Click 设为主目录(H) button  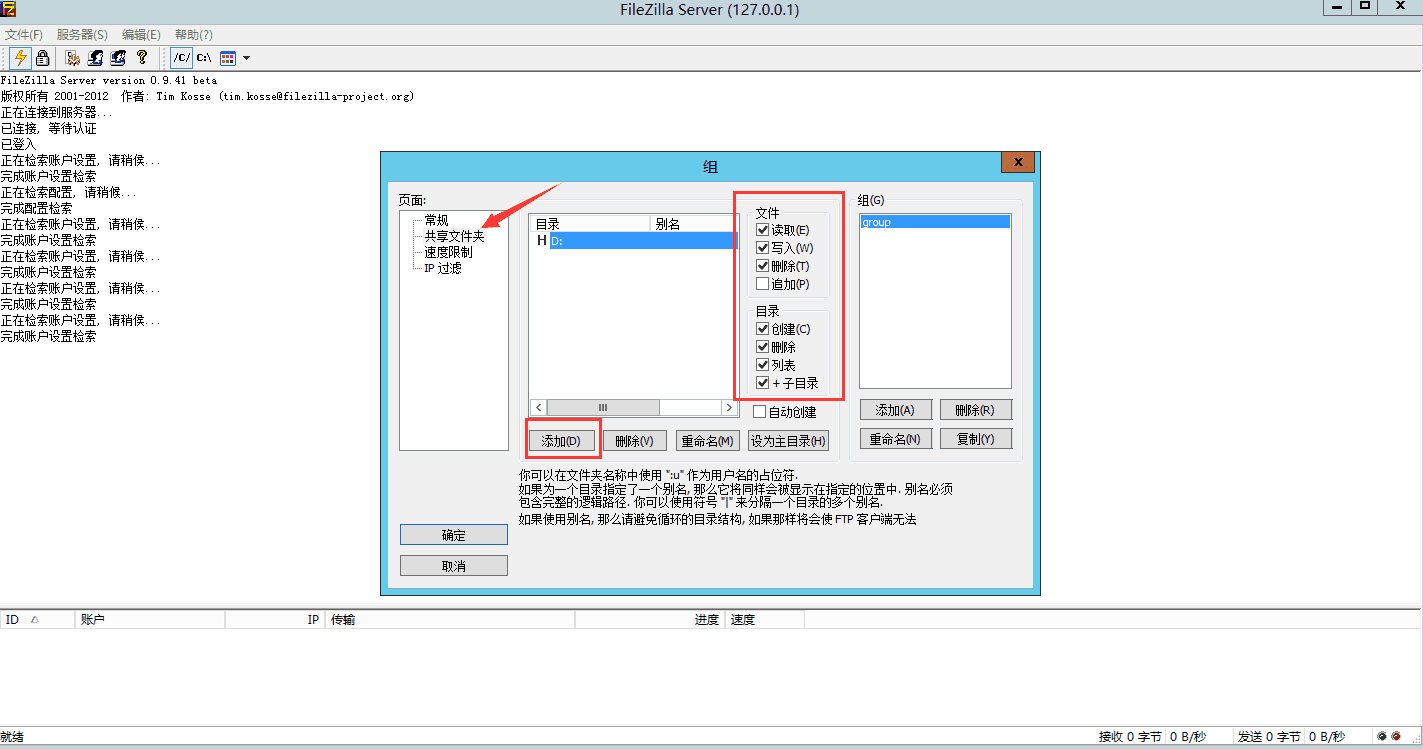click(x=788, y=441)
